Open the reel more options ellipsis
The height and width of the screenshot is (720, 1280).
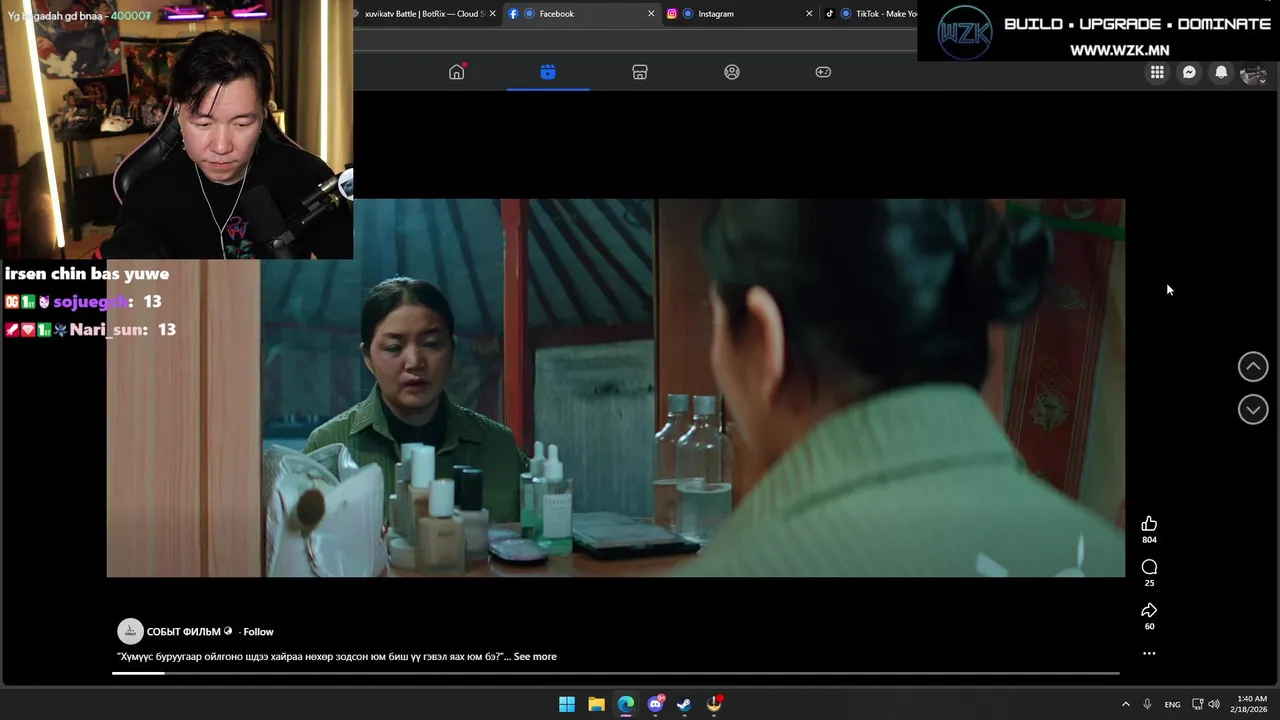click(x=1149, y=654)
